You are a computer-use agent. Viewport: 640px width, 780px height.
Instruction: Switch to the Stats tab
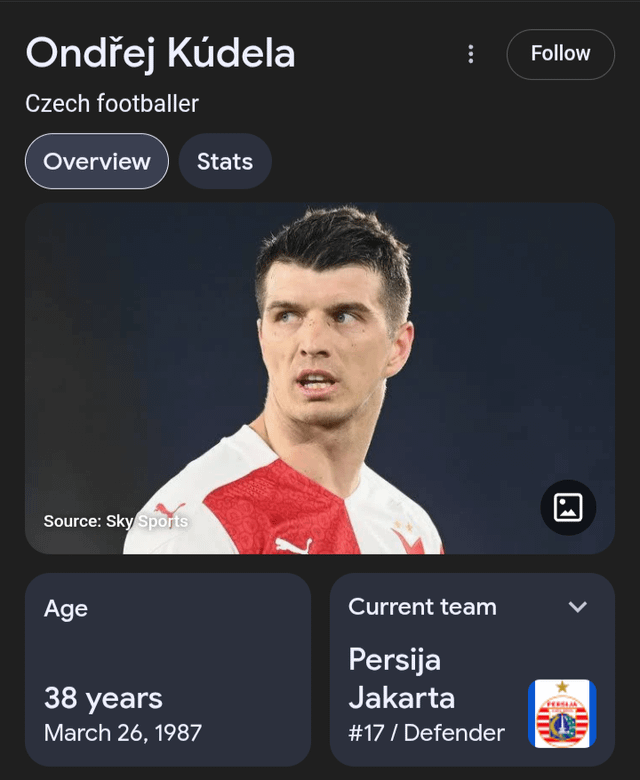pyautogui.click(x=225, y=161)
